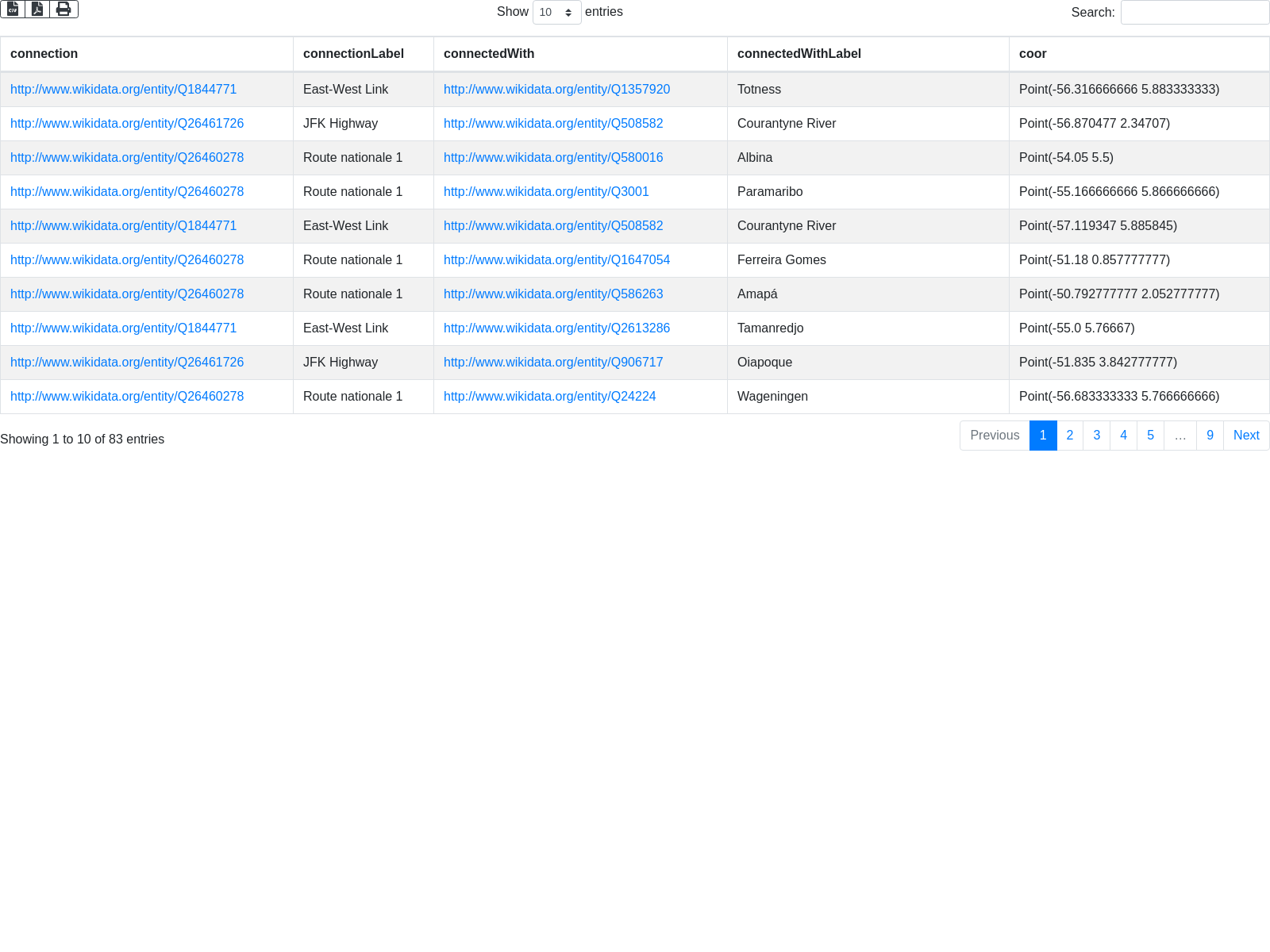1270x952 pixels.
Task: Open the Q586263 Amapá entity link
Action: click(553, 294)
